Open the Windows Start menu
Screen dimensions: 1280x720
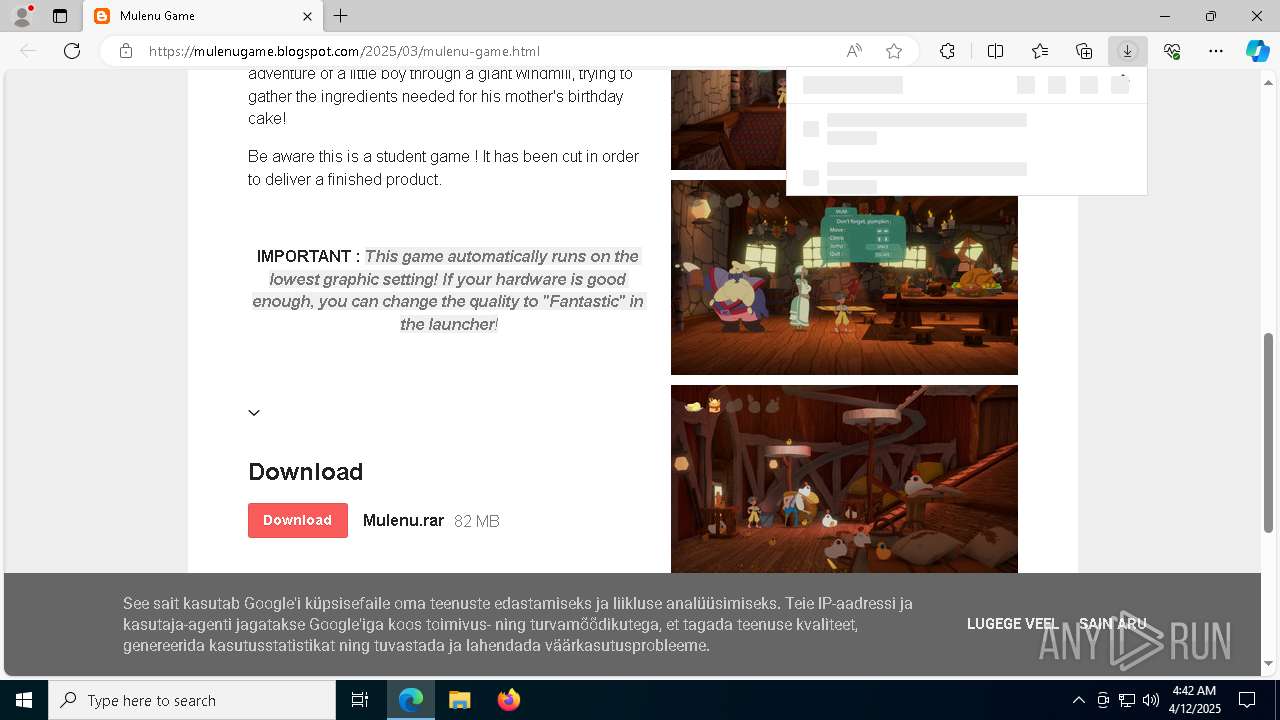pos(24,700)
